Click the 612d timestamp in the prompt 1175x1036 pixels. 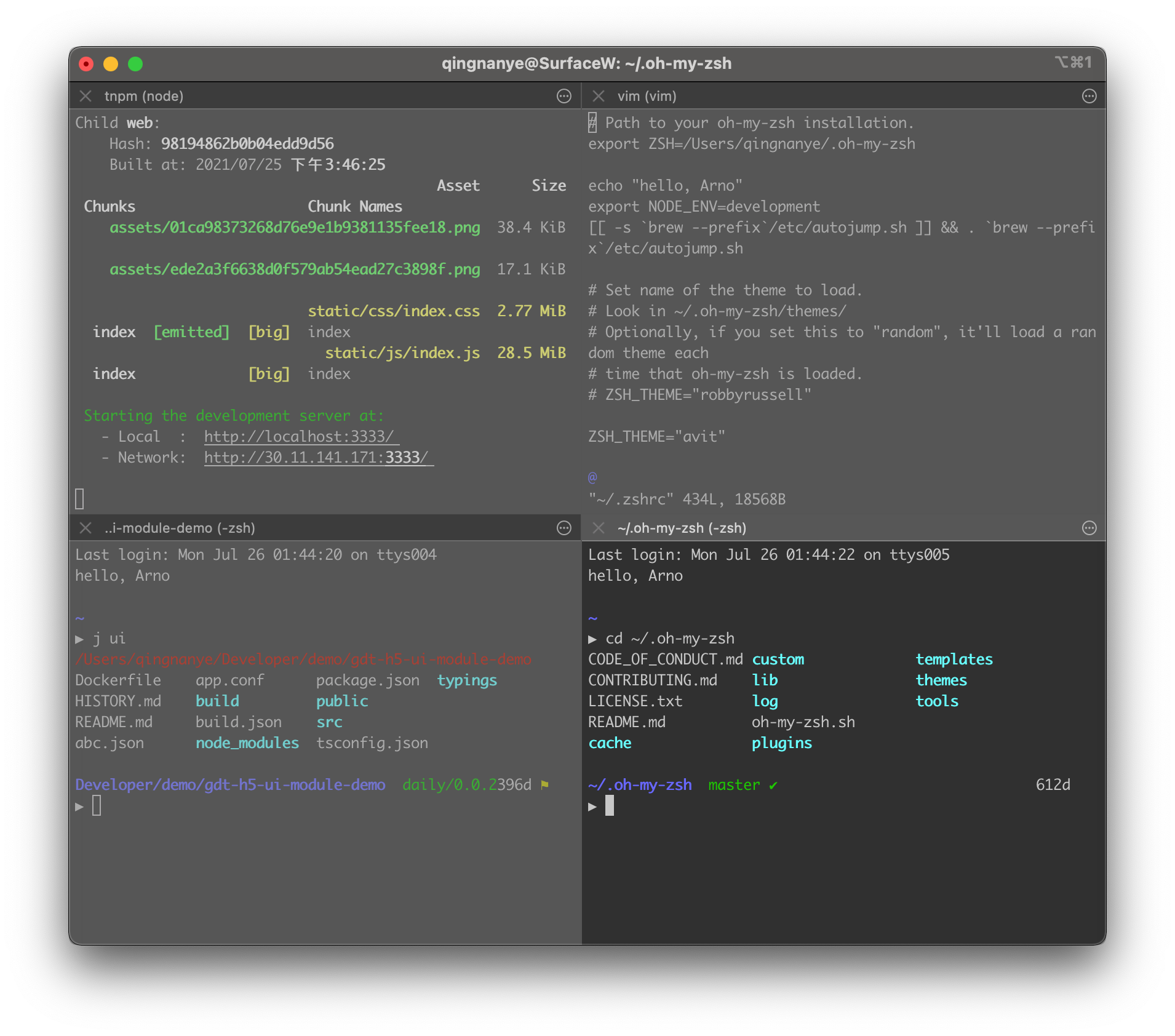pyautogui.click(x=1053, y=785)
